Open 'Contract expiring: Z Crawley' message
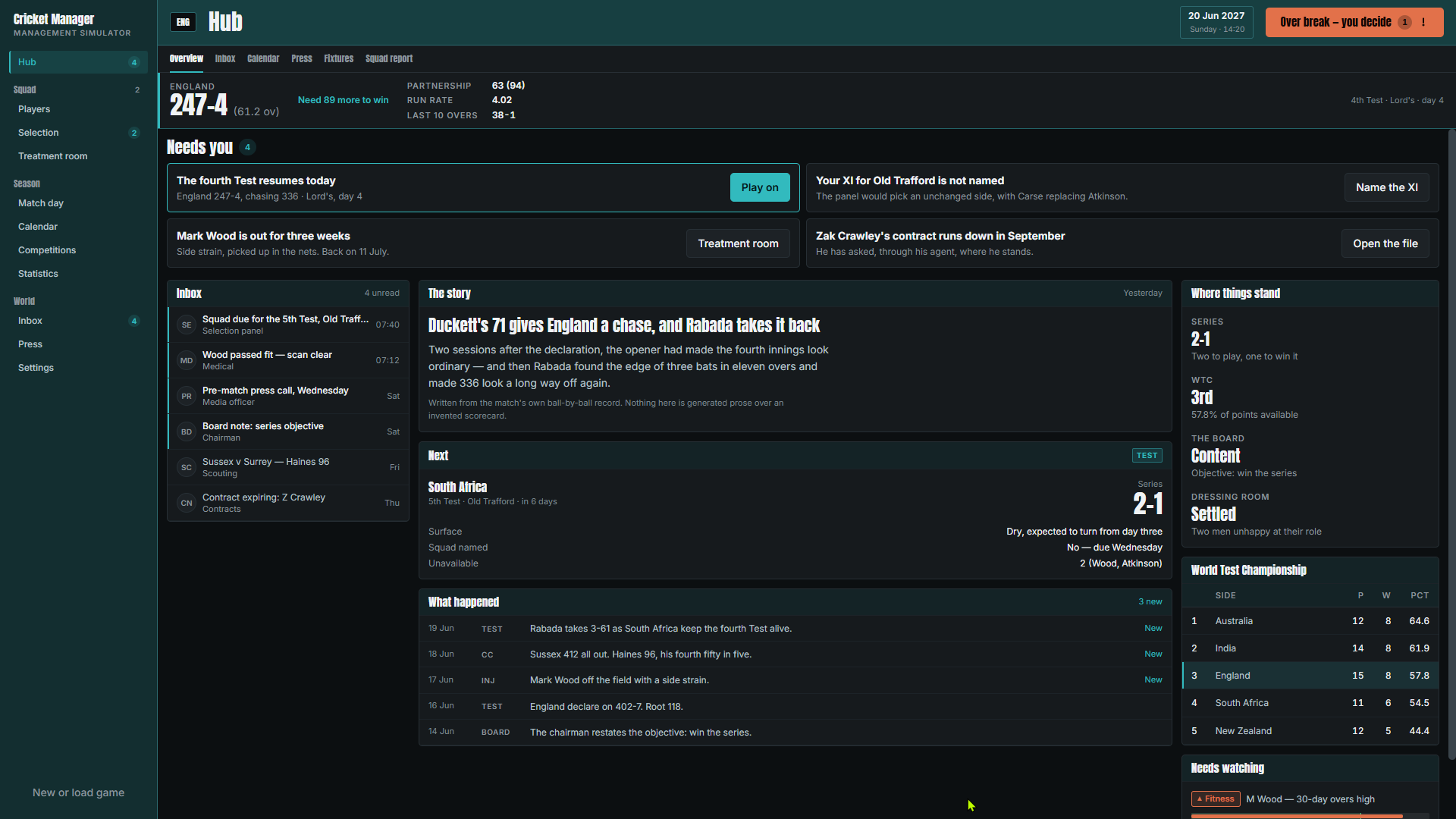 [x=288, y=503]
